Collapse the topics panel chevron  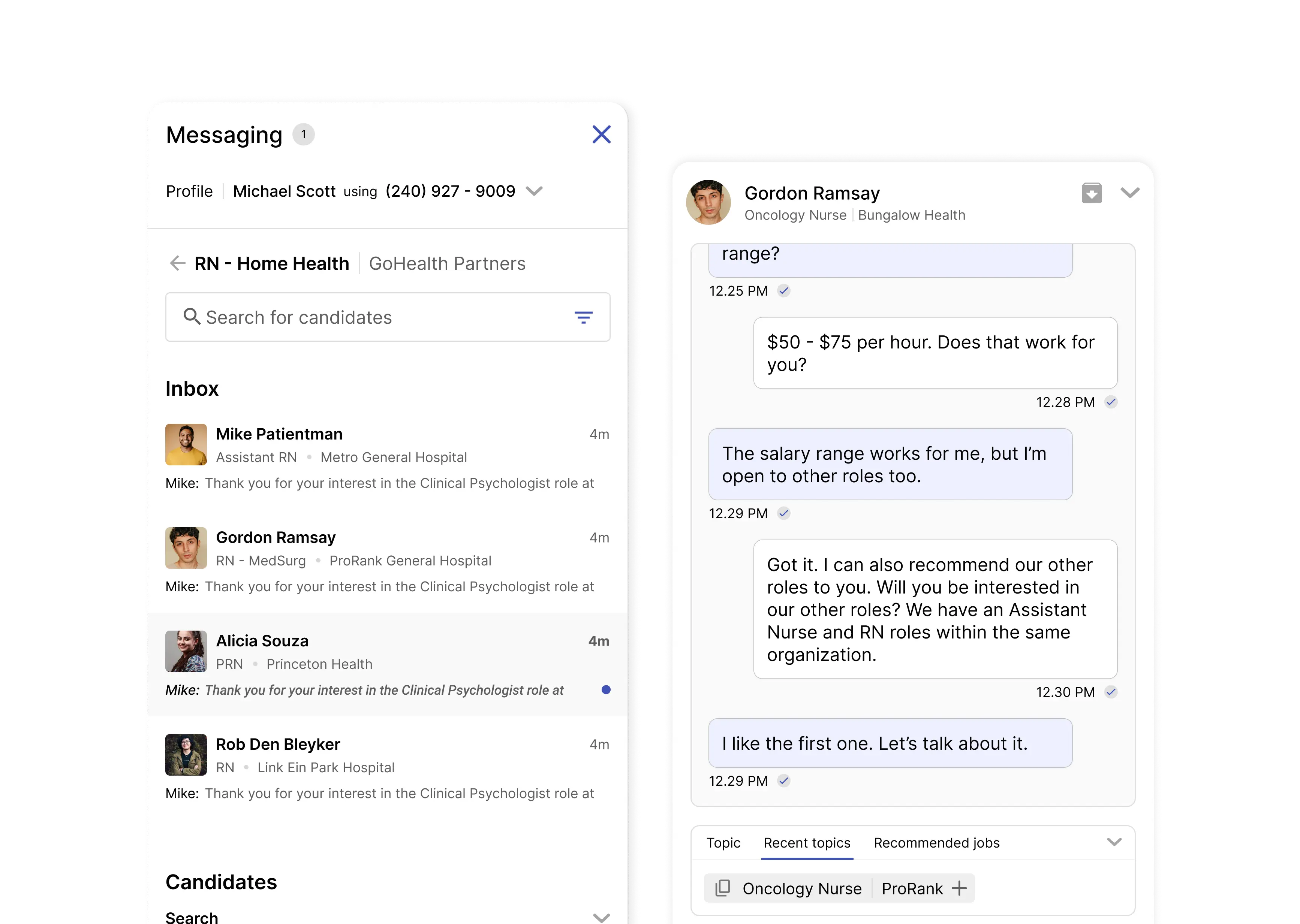point(1114,842)
